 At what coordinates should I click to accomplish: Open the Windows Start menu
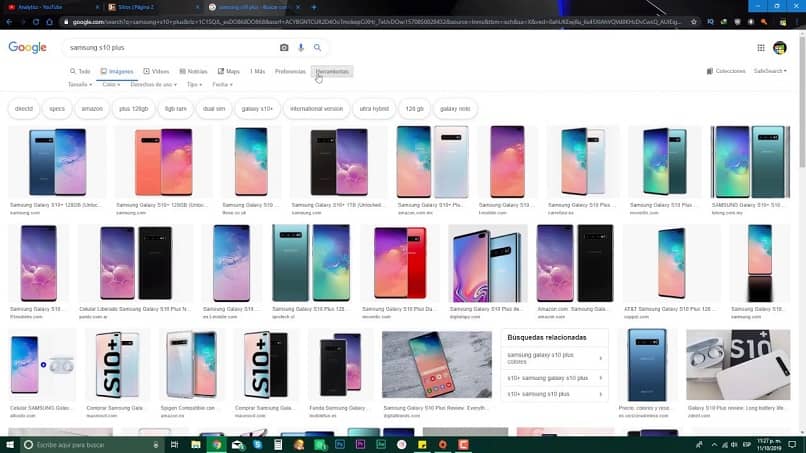[10, 444]
